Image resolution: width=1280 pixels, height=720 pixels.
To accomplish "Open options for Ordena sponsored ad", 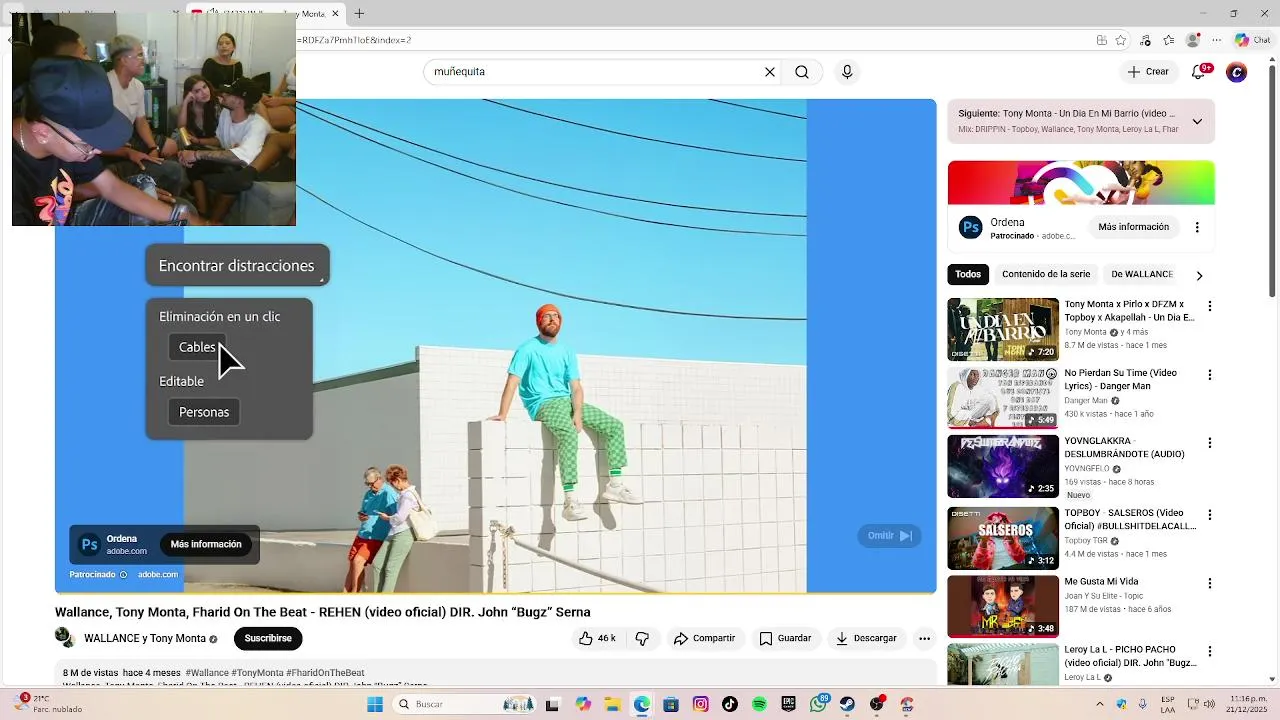I will point(1197,227).
